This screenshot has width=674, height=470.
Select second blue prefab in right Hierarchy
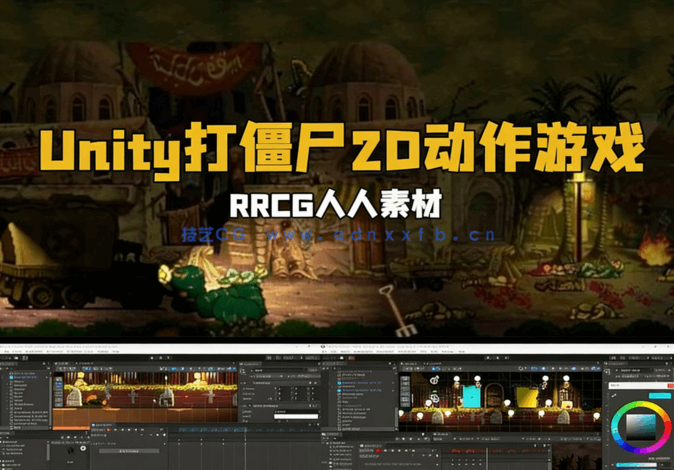pyautogui.click(x=361, y=390)
